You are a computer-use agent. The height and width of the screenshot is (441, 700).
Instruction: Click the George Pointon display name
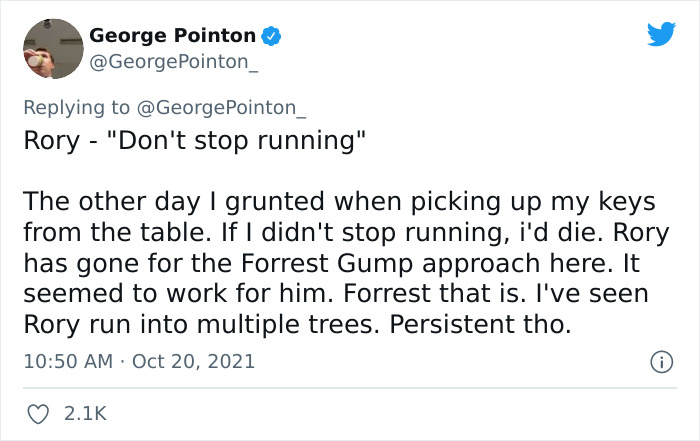tap(172, 36)
